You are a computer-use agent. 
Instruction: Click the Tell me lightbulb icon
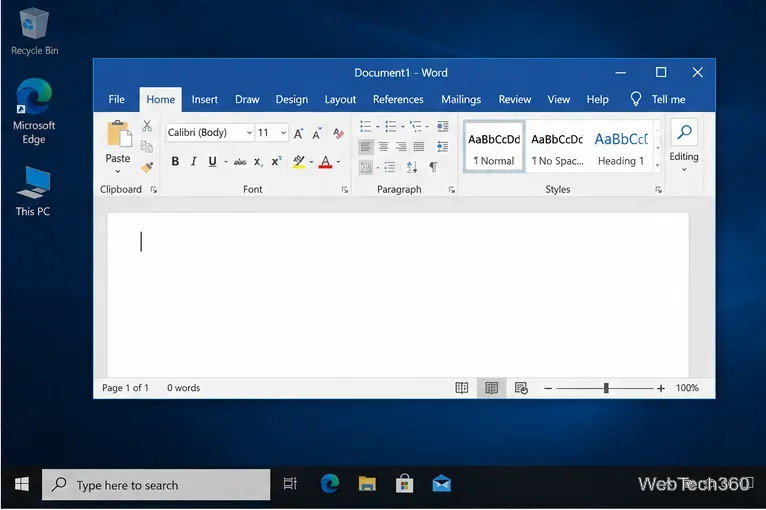tap(635, 99)
